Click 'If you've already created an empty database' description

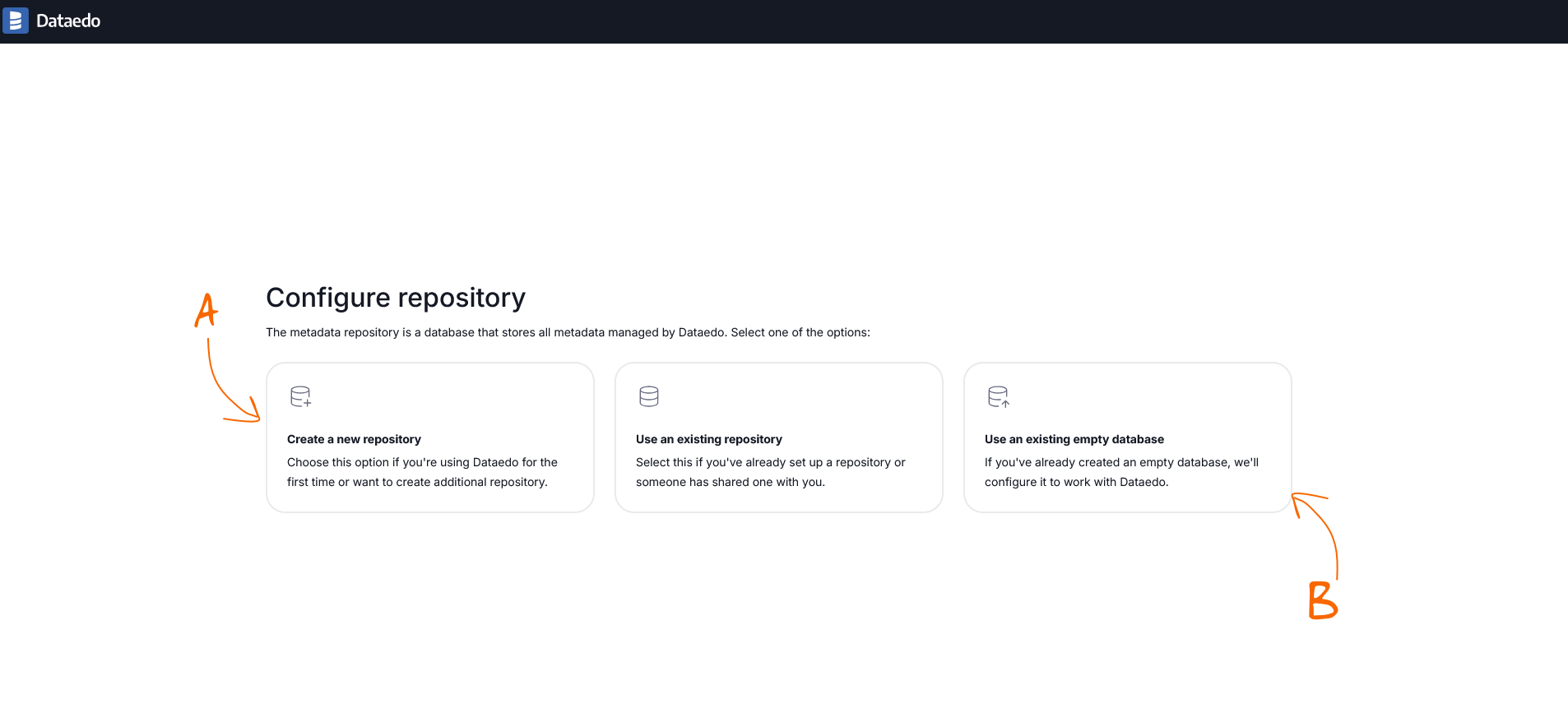[x=1121, y=472]
